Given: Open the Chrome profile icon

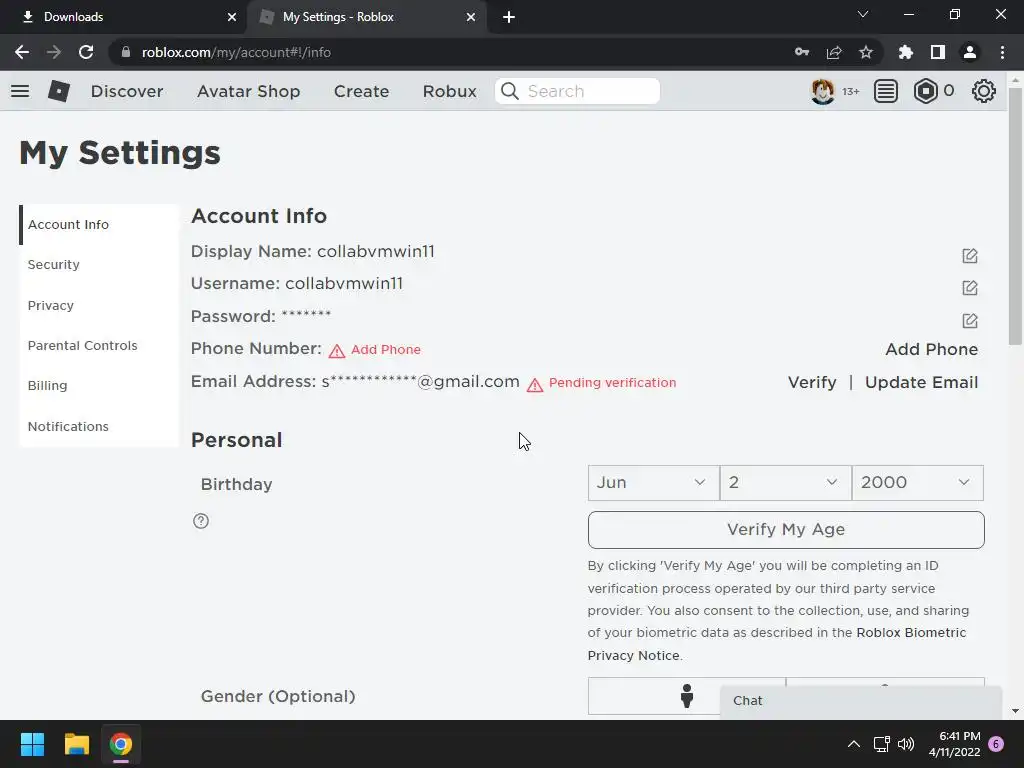Looking at the screenshot, I should 970,52.
